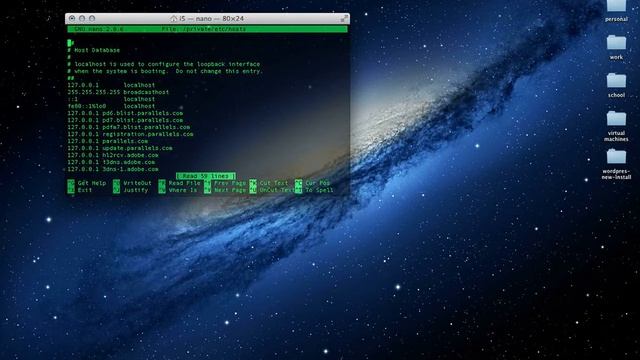Open the virtual machines folder
The height and width of the screenshot is (360, 640).
(616, 119)
